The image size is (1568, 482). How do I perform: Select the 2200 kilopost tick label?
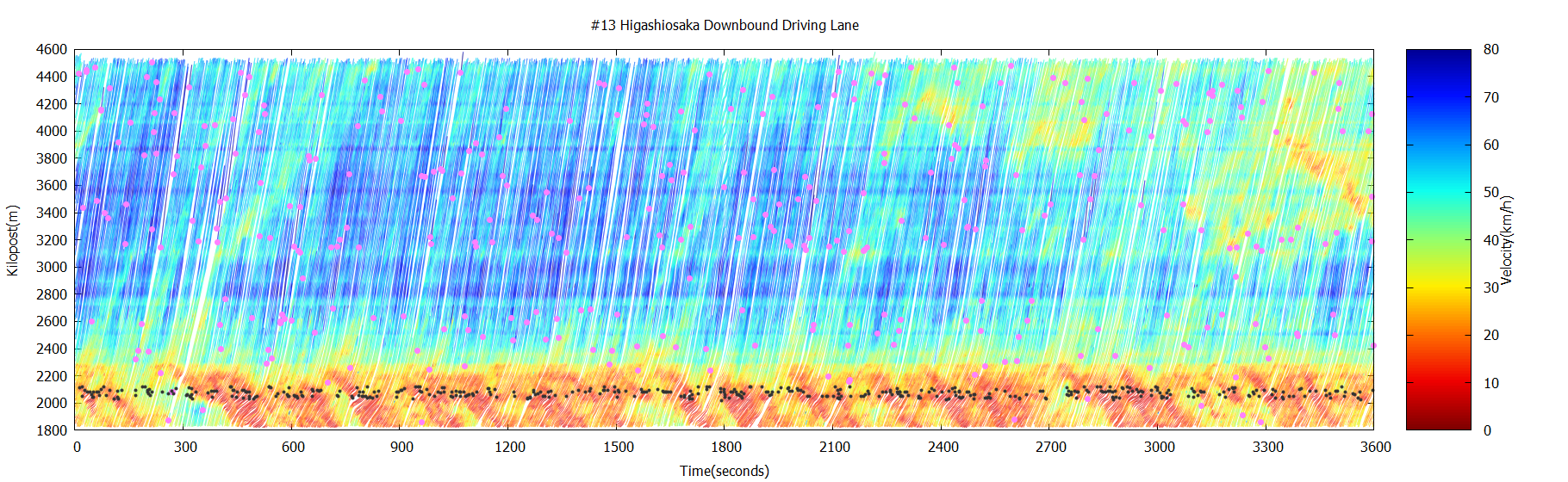coord(52,376)
